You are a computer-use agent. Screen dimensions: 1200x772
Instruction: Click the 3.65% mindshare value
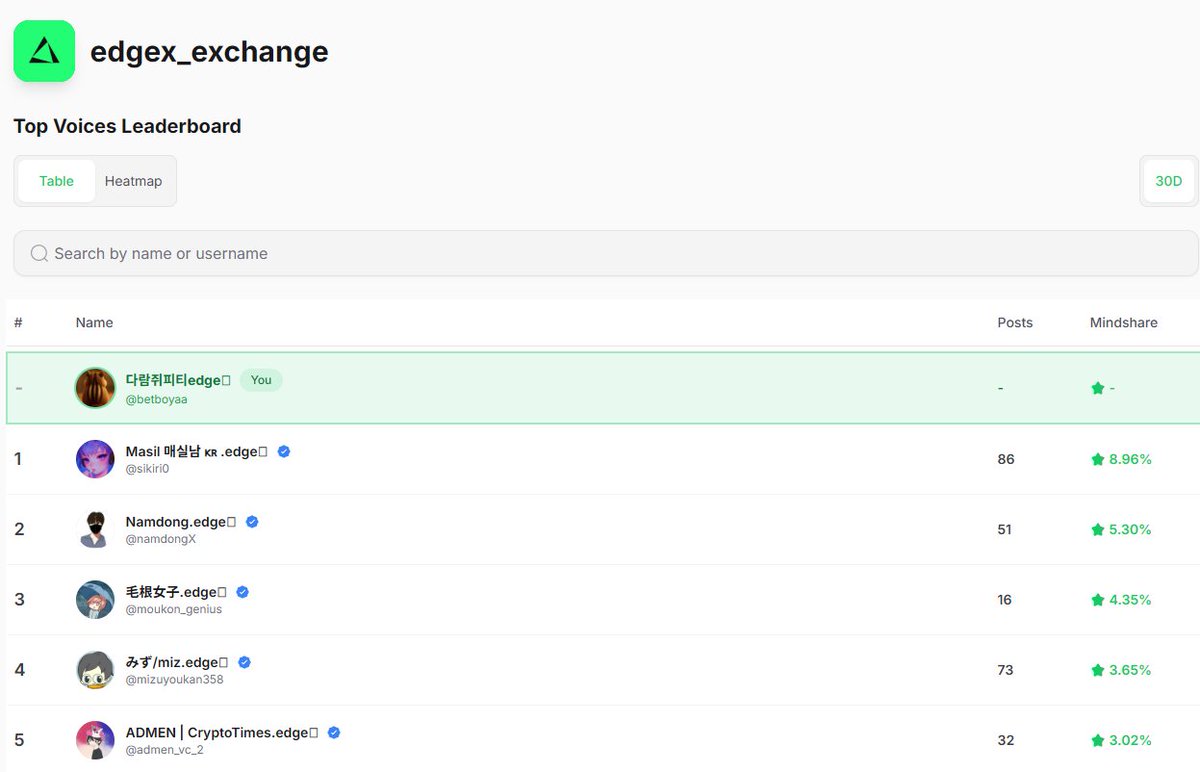click(x=1130, y=670)
